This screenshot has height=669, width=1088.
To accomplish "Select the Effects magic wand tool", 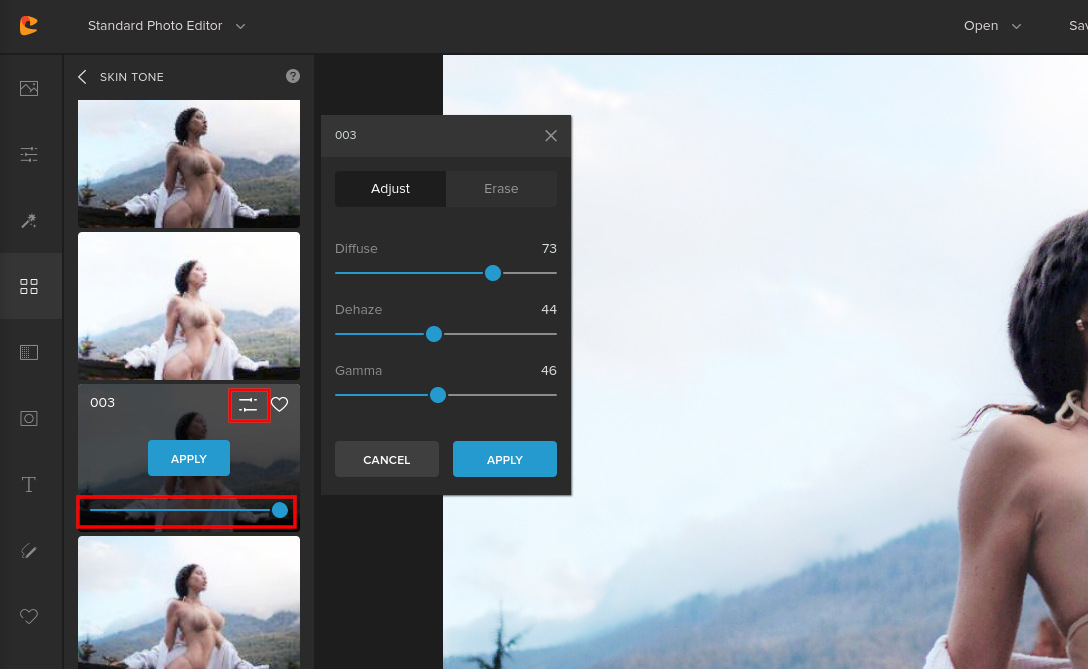I will [29, 220].
